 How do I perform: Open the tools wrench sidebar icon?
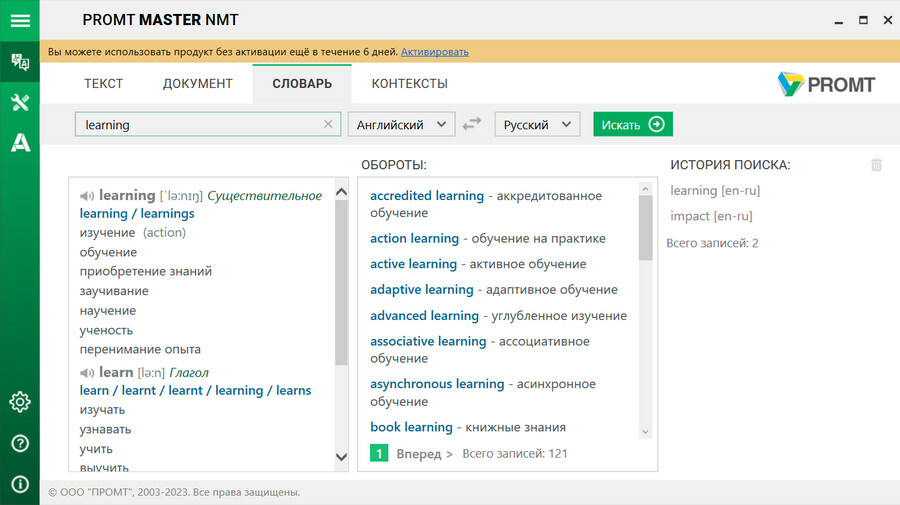(20, 103)
